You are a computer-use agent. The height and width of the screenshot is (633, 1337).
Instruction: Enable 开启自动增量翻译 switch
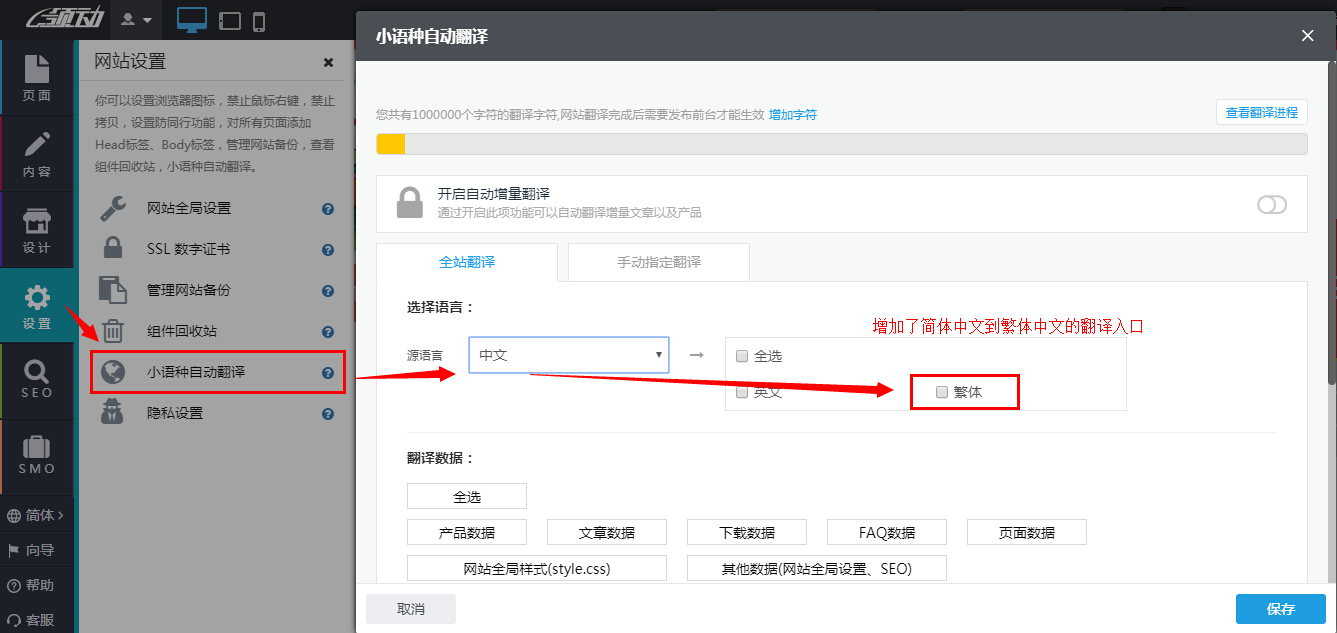point(1272,204)
